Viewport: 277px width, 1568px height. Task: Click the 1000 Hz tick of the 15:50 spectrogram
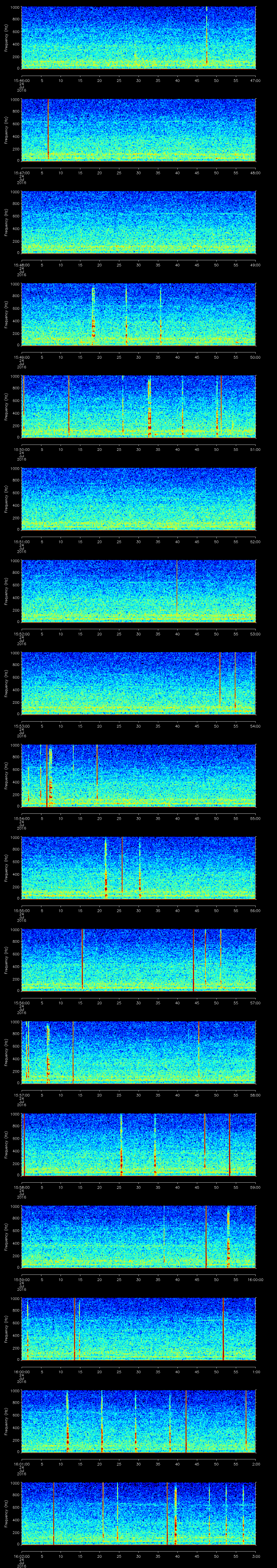[x=15, y=377]
